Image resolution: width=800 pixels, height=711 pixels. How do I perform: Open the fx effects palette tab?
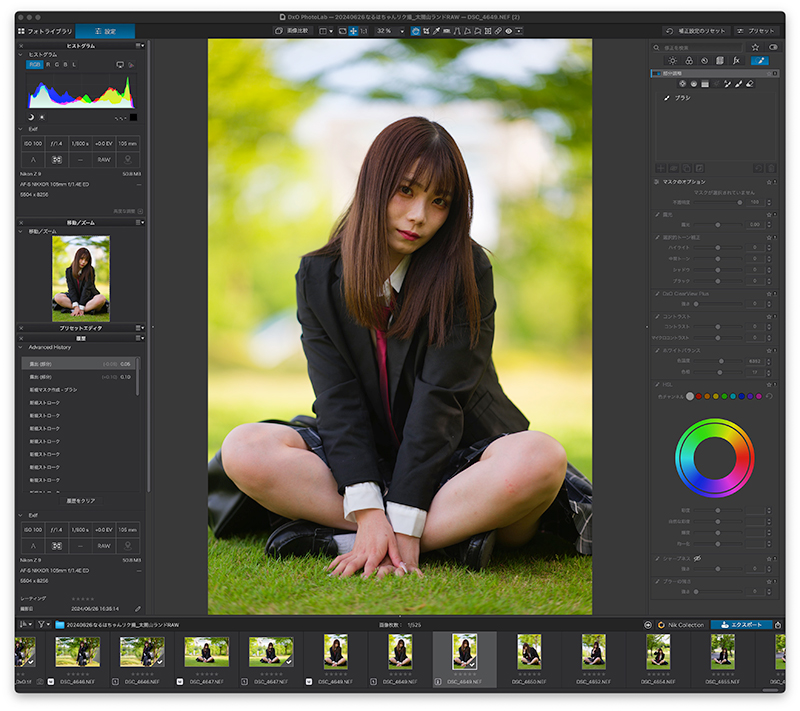point(736,61)
